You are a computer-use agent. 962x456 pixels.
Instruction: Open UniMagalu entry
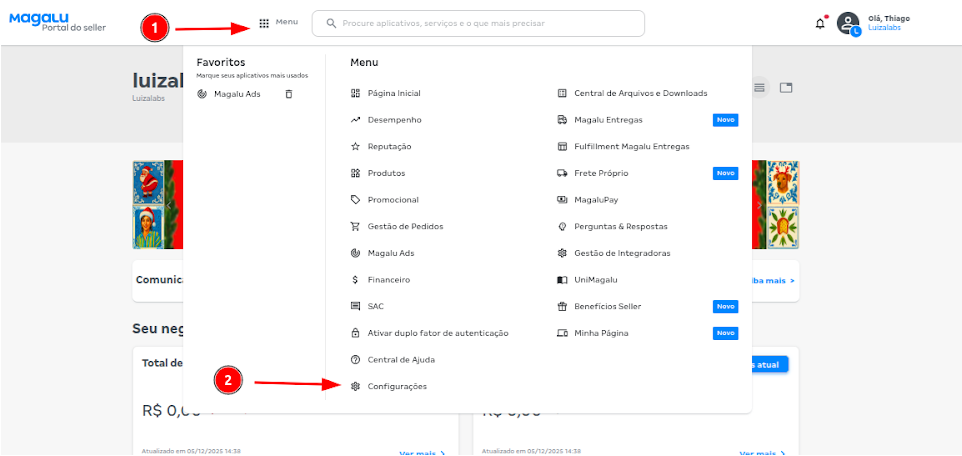[596, 279]
